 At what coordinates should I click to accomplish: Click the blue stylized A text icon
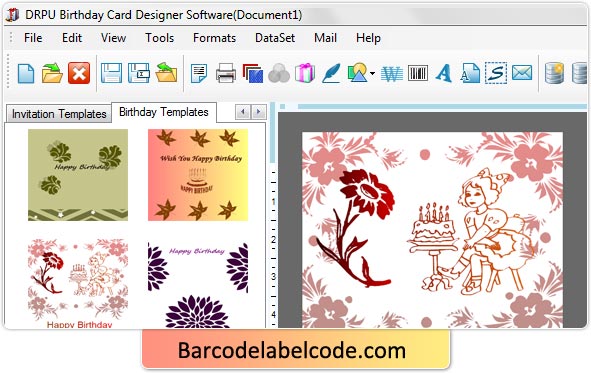click(x=444, y=73)
